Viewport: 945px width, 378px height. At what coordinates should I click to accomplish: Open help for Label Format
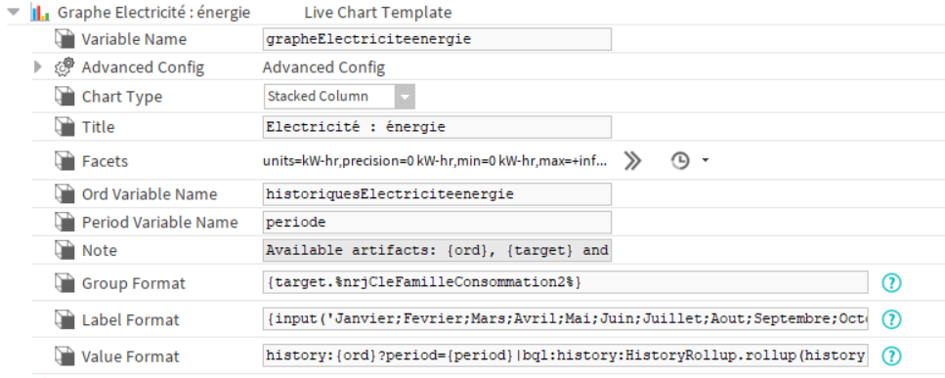coord(891,319)
